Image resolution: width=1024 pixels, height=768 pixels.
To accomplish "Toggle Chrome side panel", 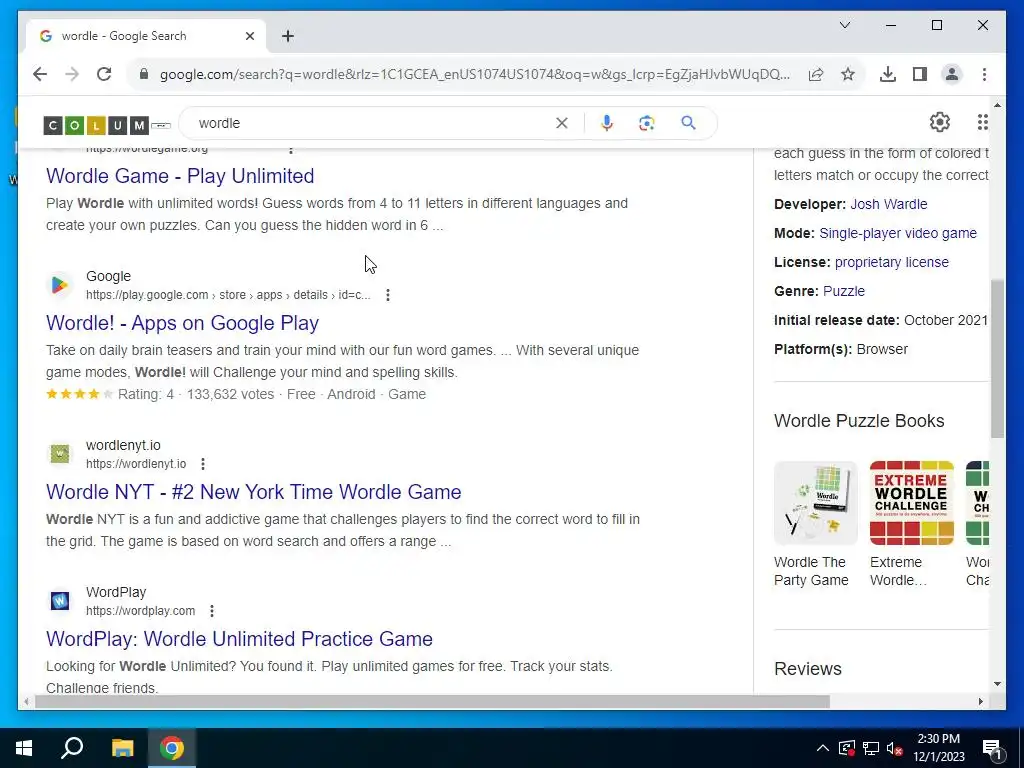I will 920,74.
